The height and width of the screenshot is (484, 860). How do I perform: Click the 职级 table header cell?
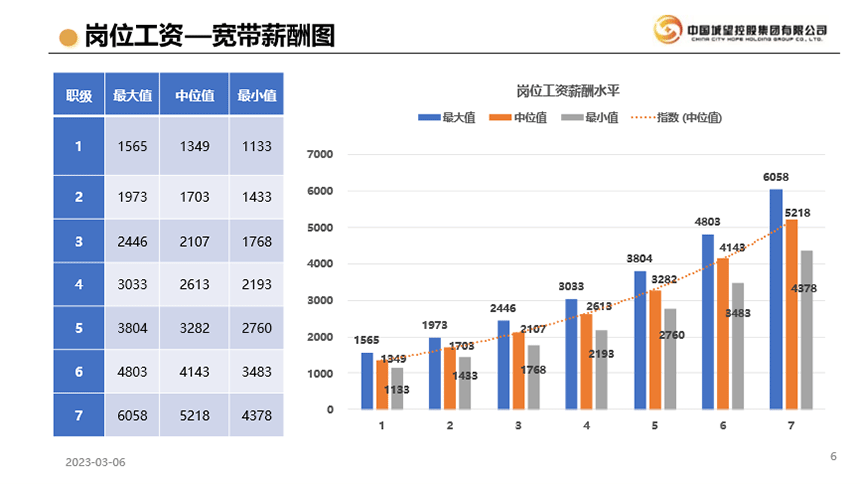tap(79, 96)
